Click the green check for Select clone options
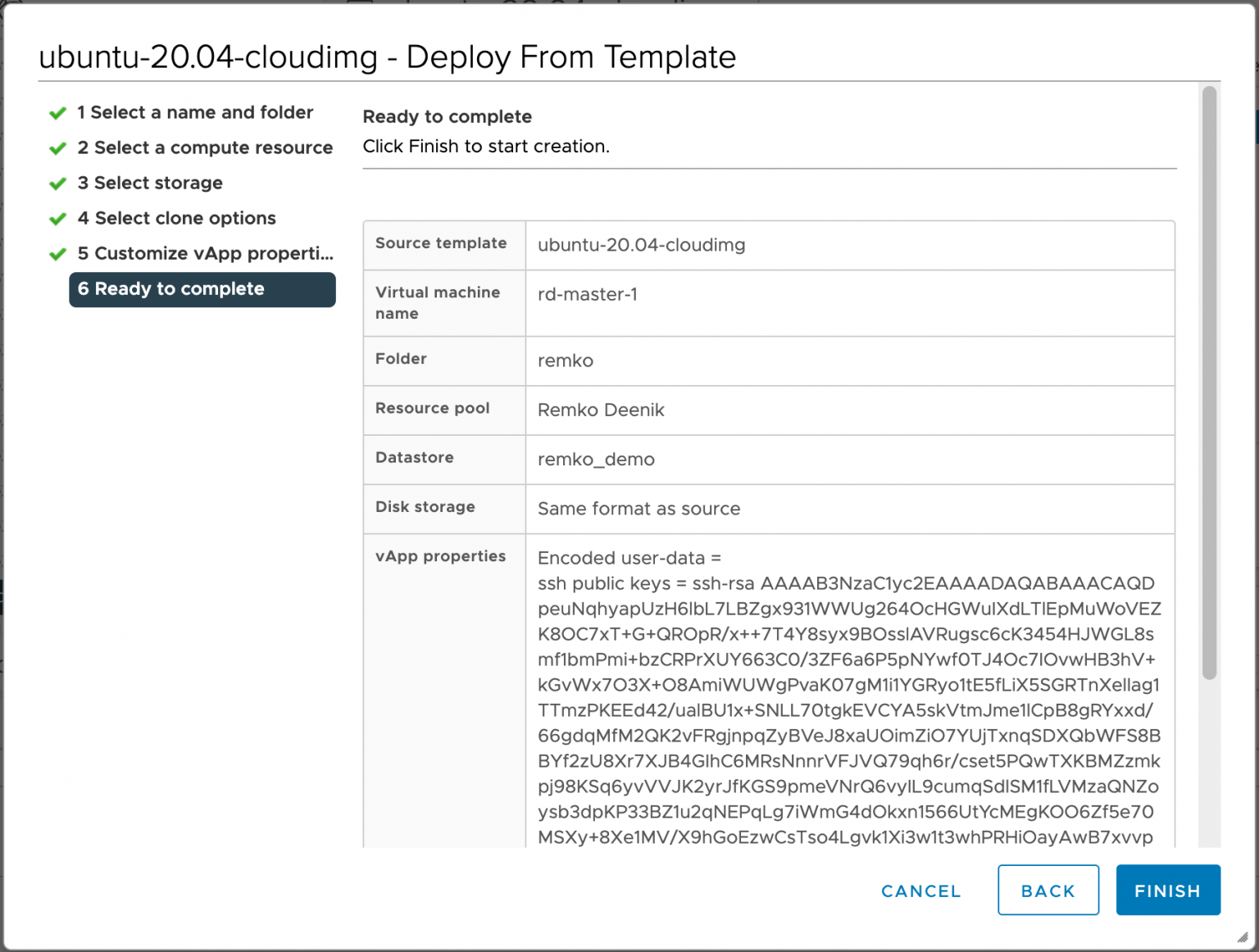The image size is (1259, 952). 57,218
